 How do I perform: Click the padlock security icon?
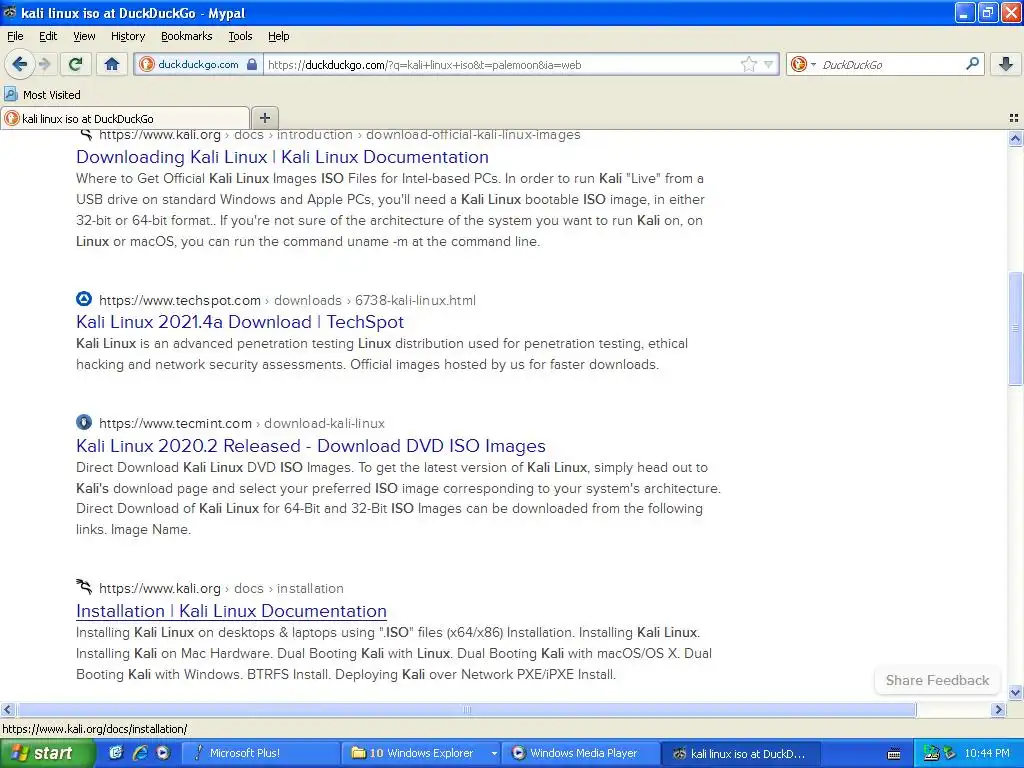tap(252, 64)
